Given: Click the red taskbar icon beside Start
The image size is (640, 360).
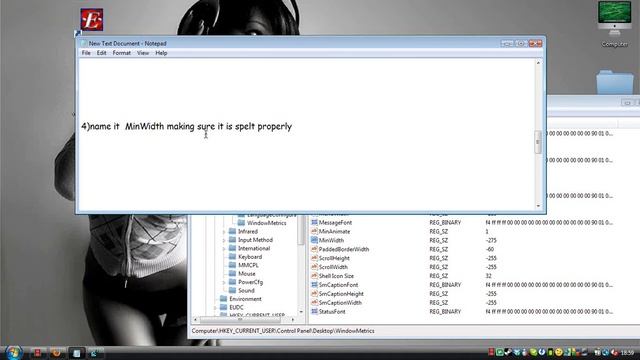Looking at the screenshot, I should pos(37,353).
